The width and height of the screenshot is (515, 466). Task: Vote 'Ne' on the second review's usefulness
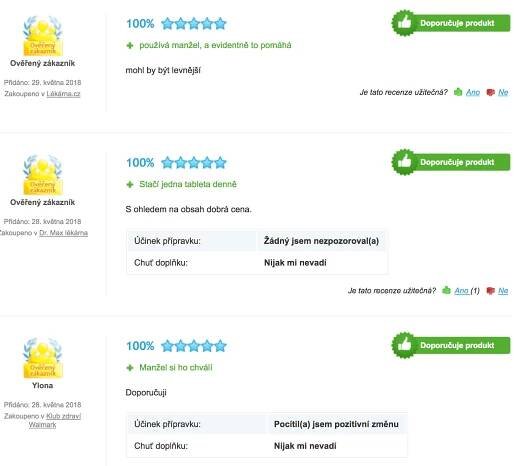(503, 291)
